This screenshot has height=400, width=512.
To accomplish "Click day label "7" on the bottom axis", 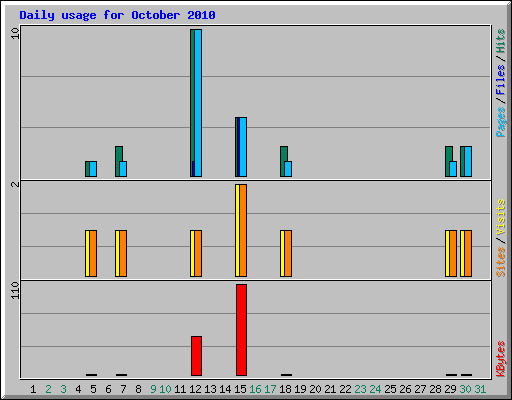I will click(123, 389).
